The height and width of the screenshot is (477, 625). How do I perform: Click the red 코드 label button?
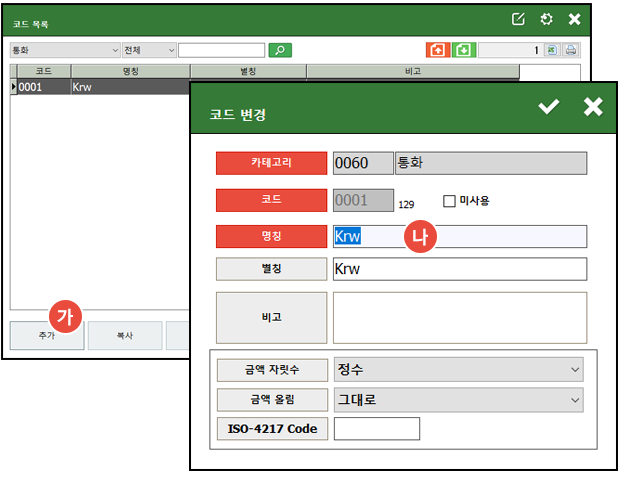pos(271,200)
